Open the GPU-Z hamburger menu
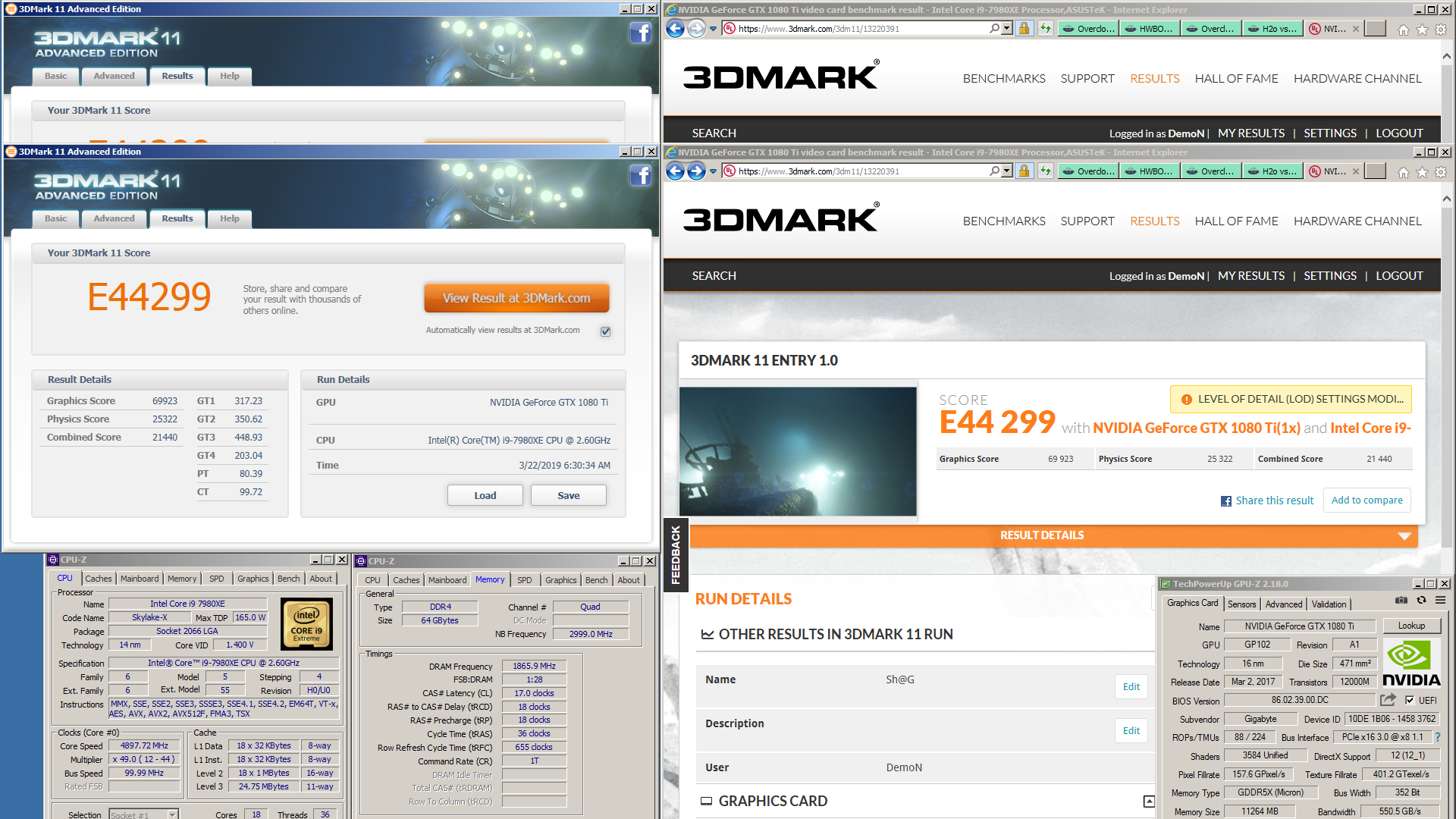The image size is (1456, 819). click(1440, 600)
